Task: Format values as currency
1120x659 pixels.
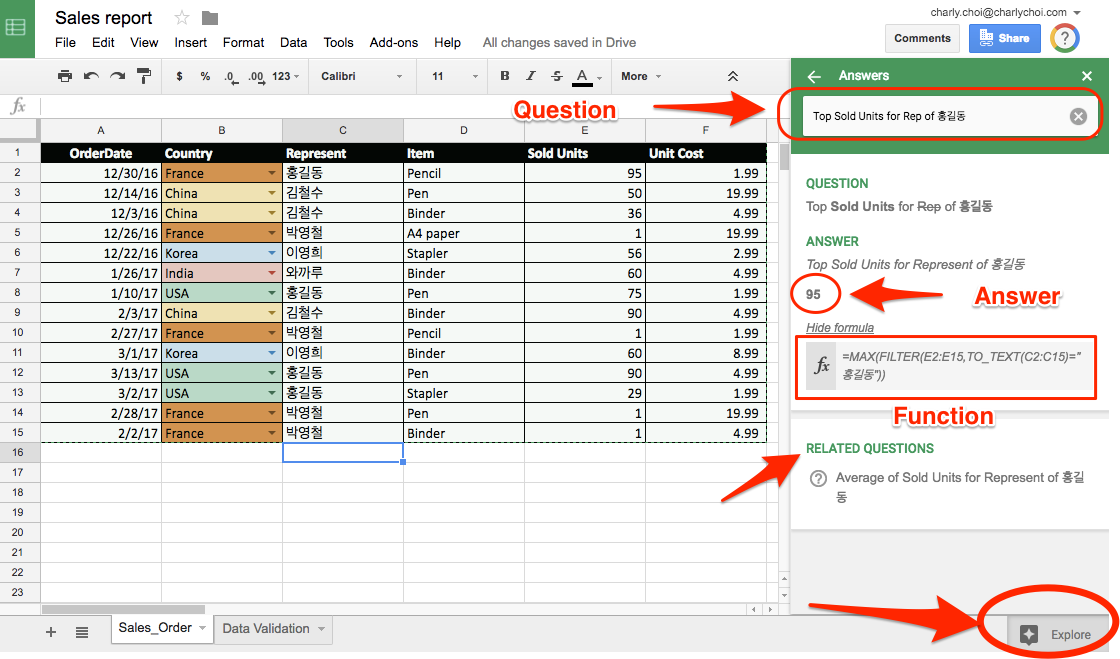Action: pyautogui.click(x=178, y=77)
